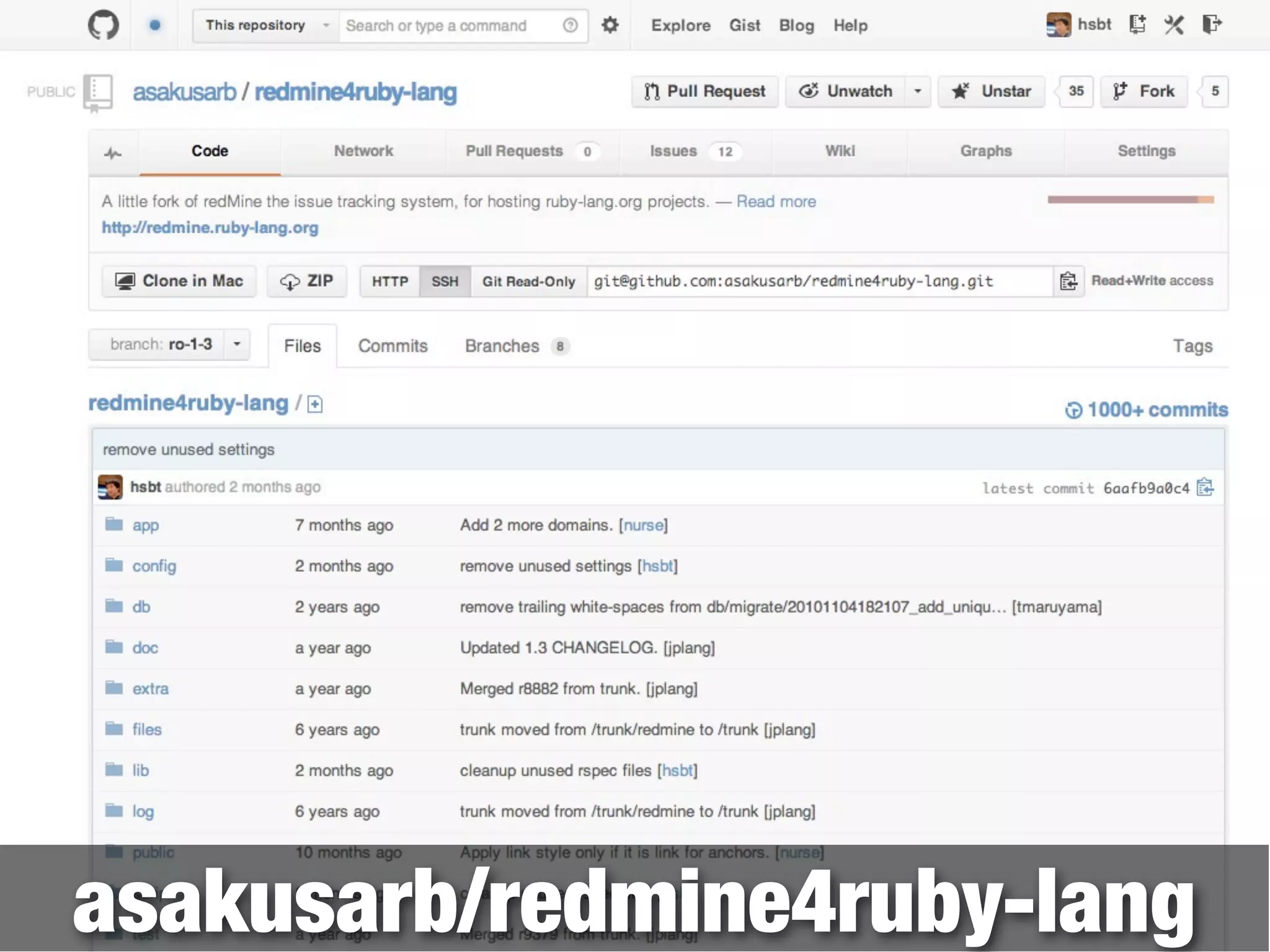
Task: Click the repository book icon near PUBLIC
Action: (x=98, y=94)
